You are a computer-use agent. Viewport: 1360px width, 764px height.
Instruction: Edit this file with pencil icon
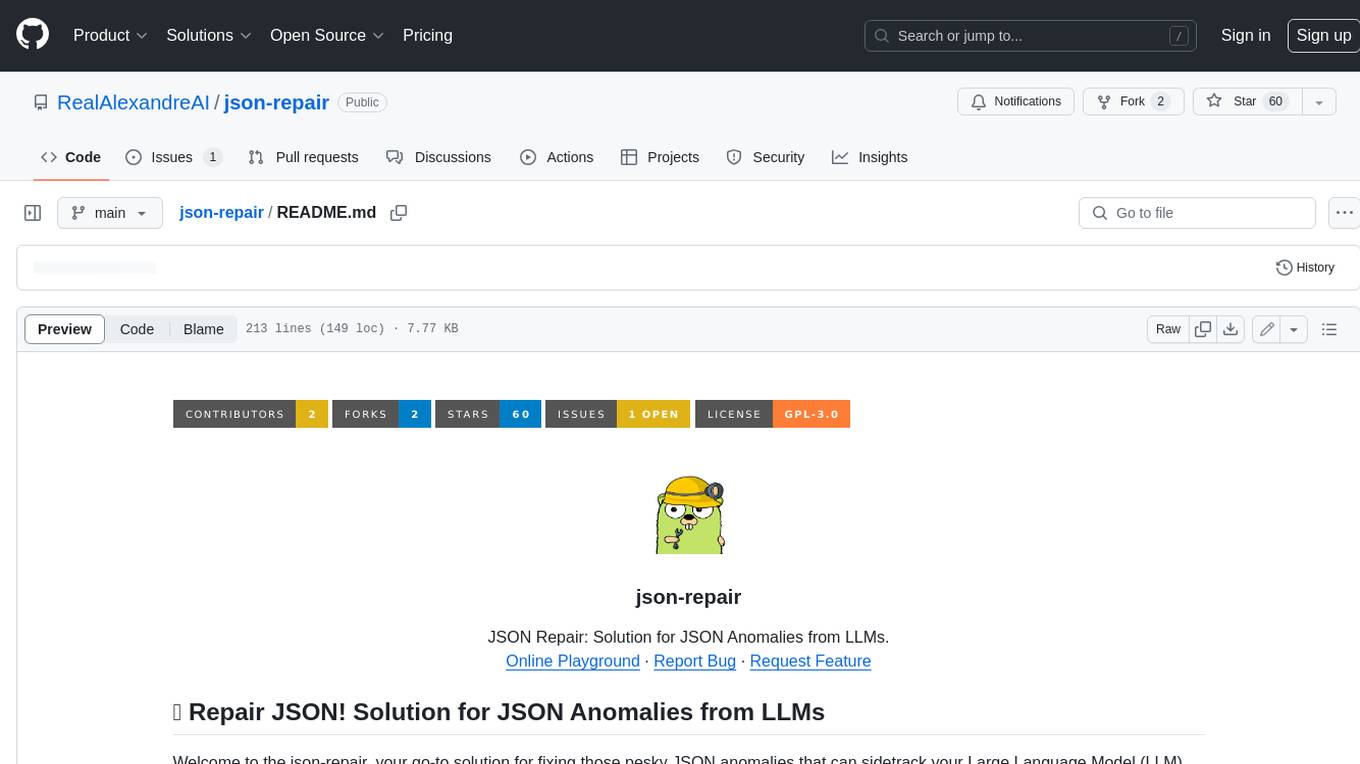coord(1267,329)
